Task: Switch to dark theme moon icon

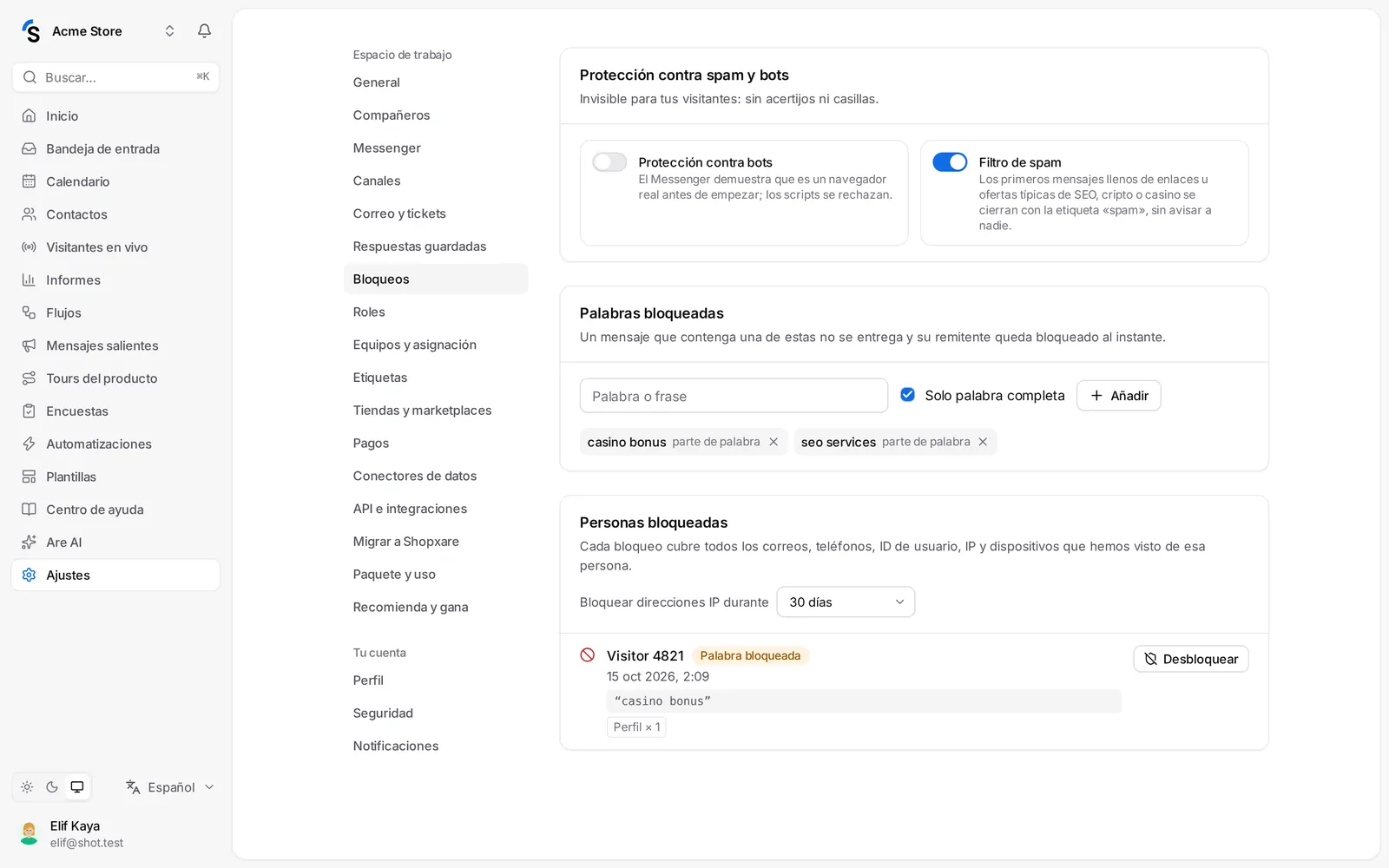Action: (52, 787)
